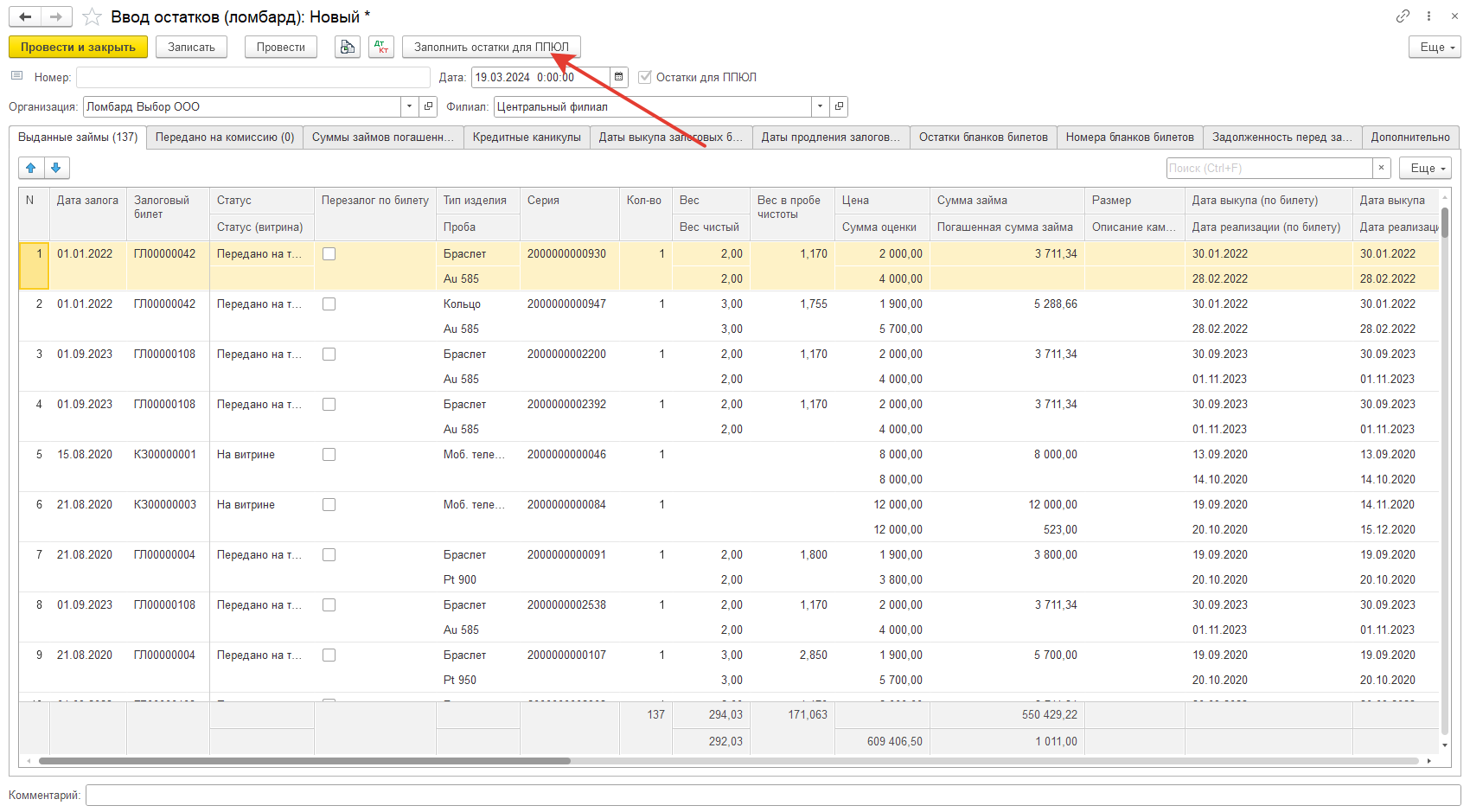The width and height of the screenshot is (1470, 812).
Task: Click the Поиск (Ctrl+F) search box
Action: click(1269, 168)
